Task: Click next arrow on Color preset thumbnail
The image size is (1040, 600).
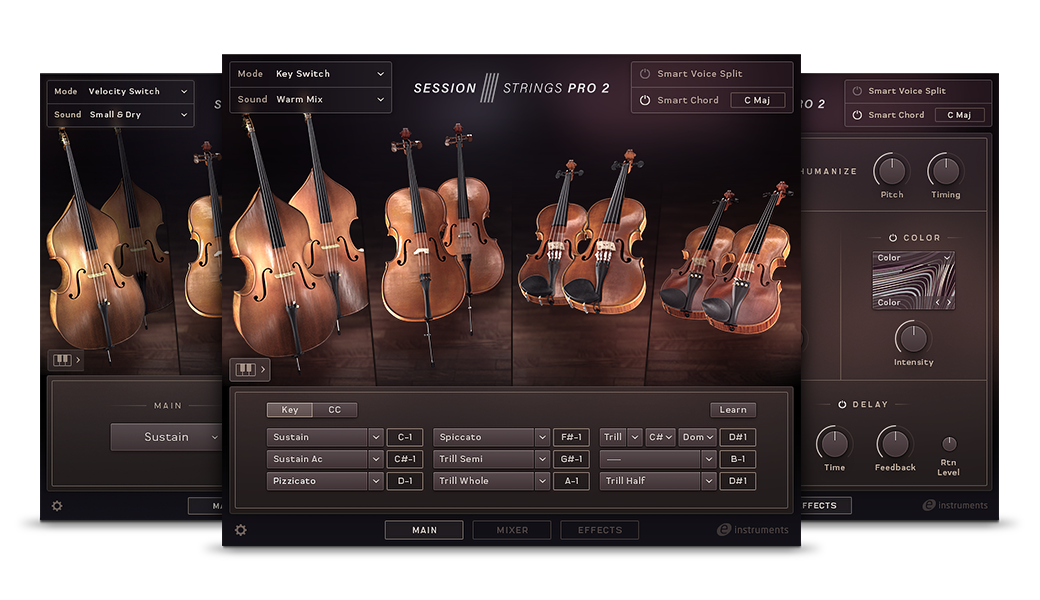Action: pos(949,302)
